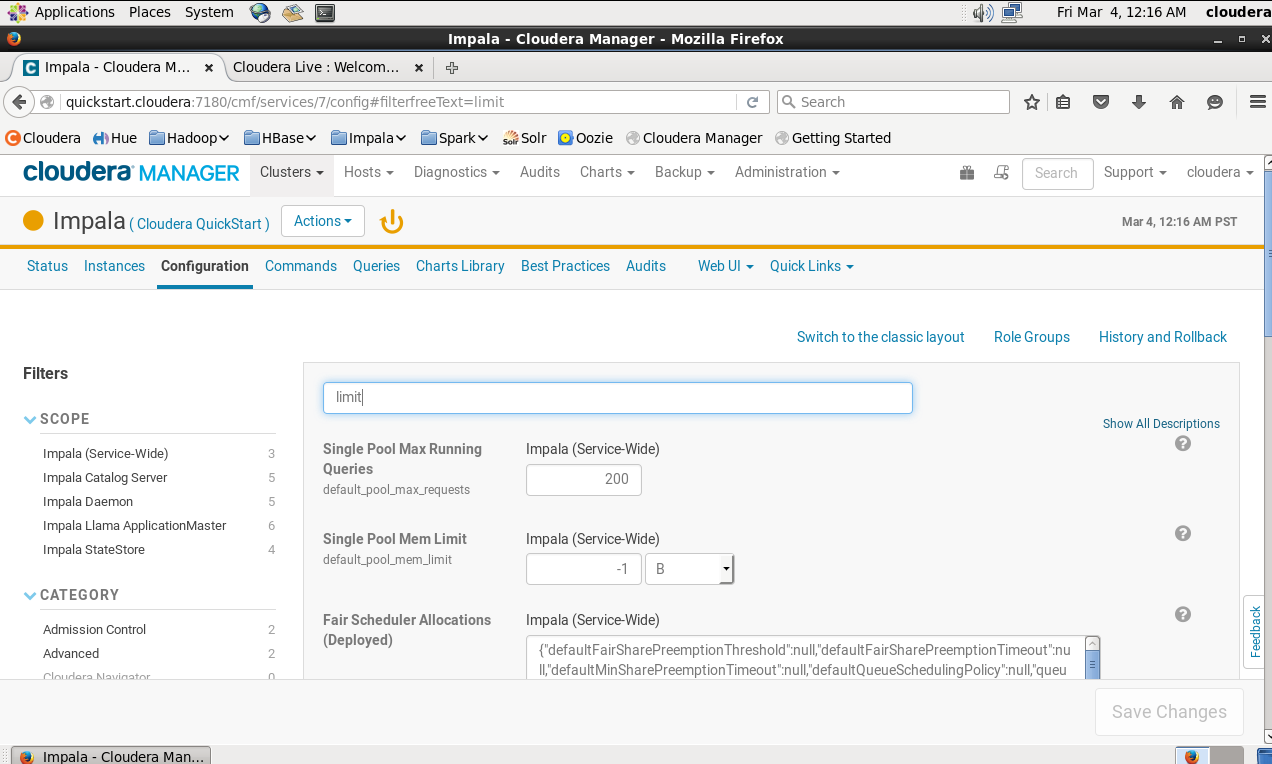This screenshot has width=1272, height=764.
Task: Switch to the Commands tab
Action: 300,266
